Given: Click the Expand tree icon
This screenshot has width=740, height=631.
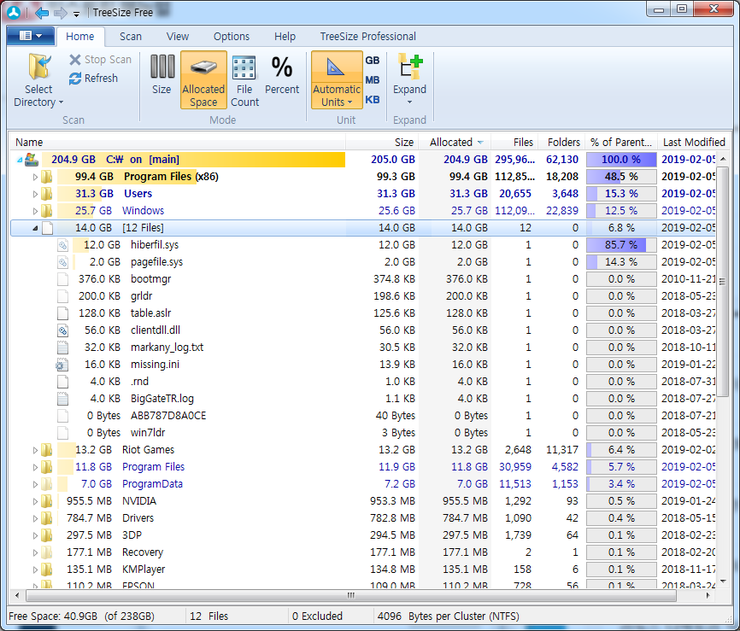Looking at the screenshot, I should 410,67.
